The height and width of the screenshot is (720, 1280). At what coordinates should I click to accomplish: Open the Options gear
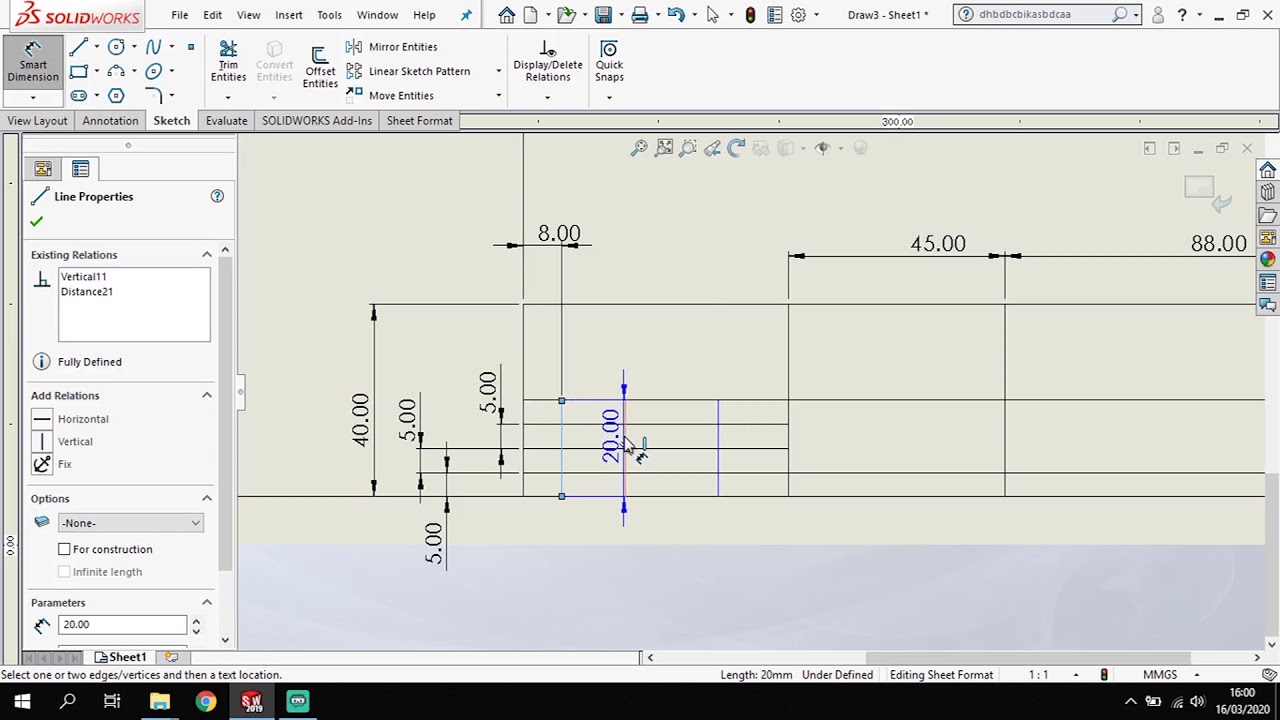pos(798,15)
